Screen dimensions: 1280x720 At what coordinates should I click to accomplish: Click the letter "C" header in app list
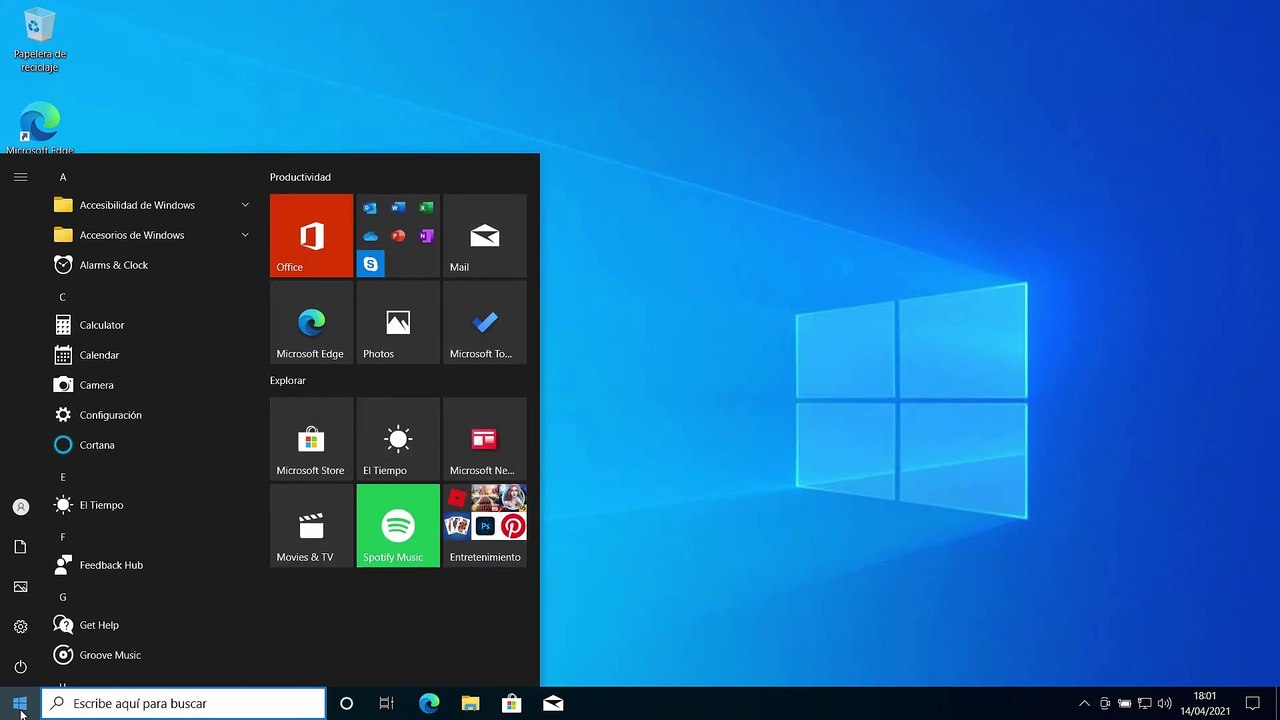click(x=62, y=297)
